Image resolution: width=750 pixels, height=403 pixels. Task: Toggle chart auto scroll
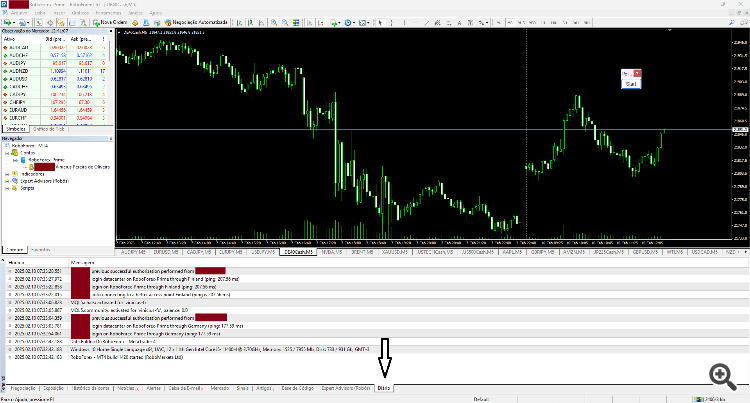point(309,22)
